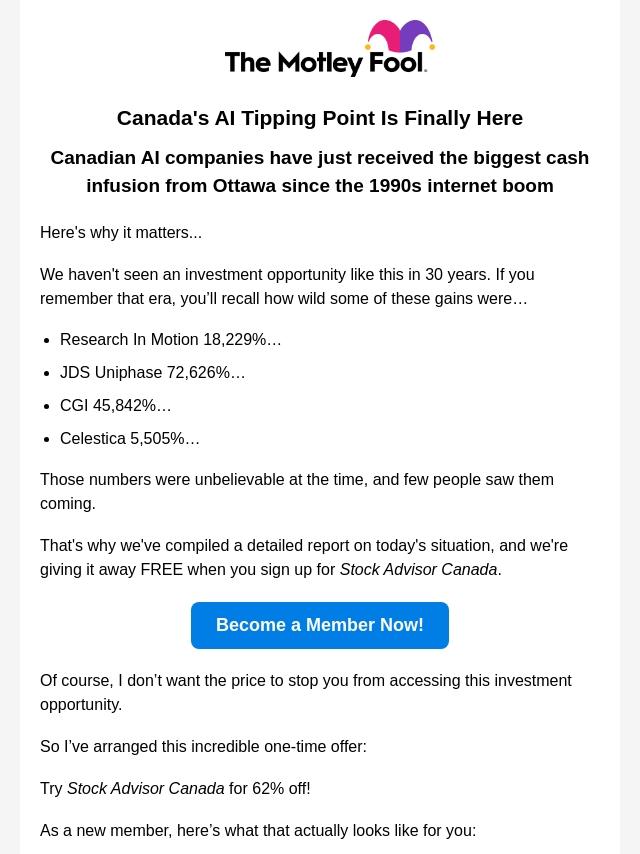Click the subheading about Ottawa's cash infusion
This screenshot has height=854, width=640.
coord(320,171)
